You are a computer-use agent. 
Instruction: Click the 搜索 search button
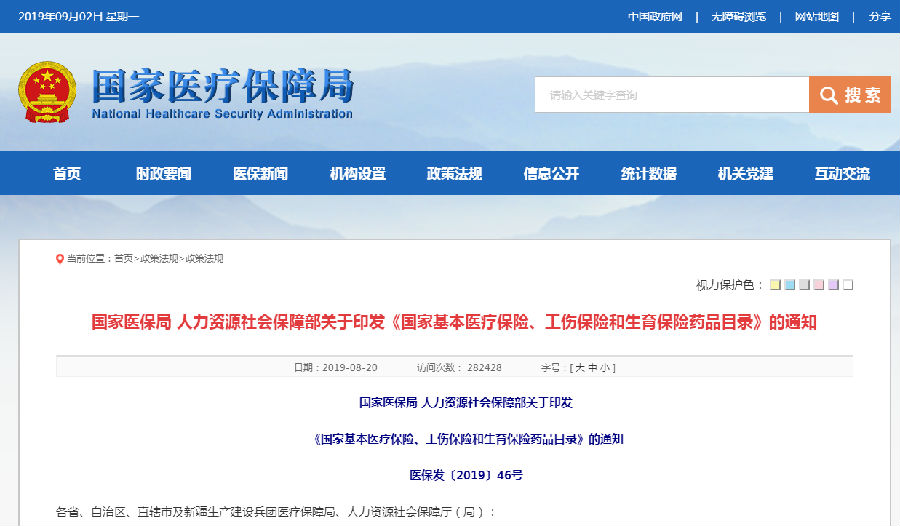pyautogui.click(x=849, y=95)
